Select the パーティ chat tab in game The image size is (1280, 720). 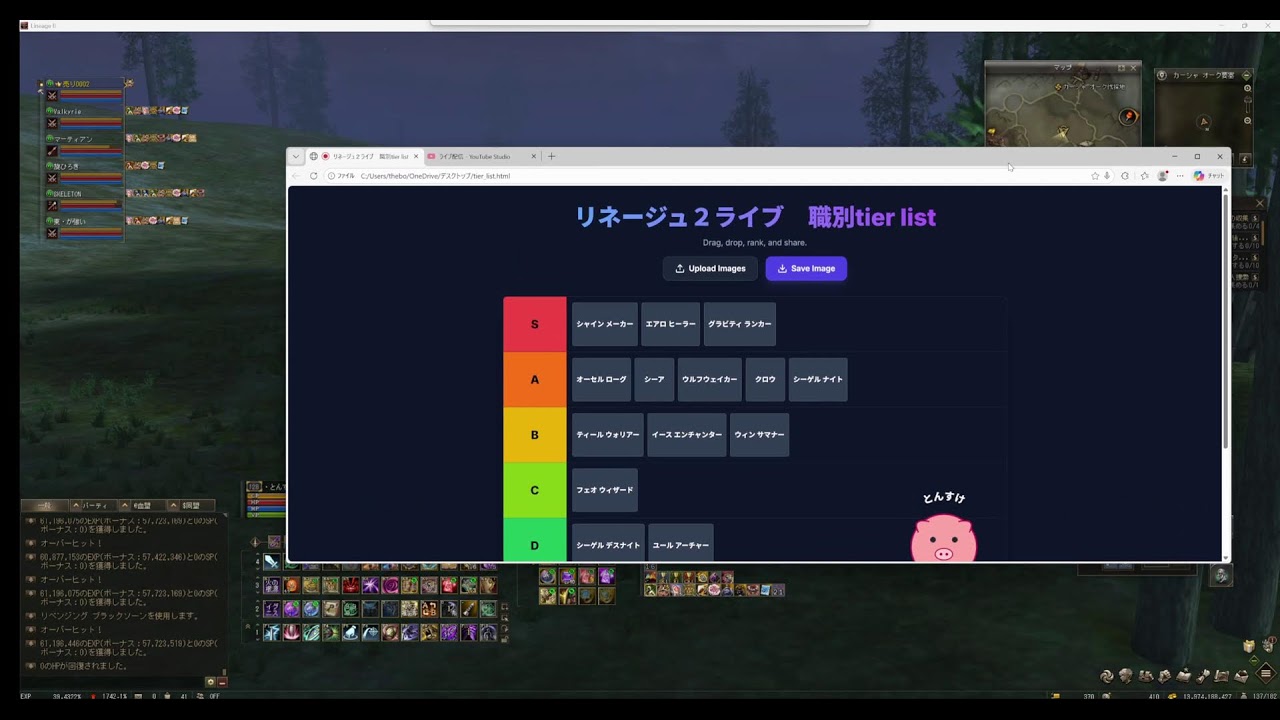(94, 506)
